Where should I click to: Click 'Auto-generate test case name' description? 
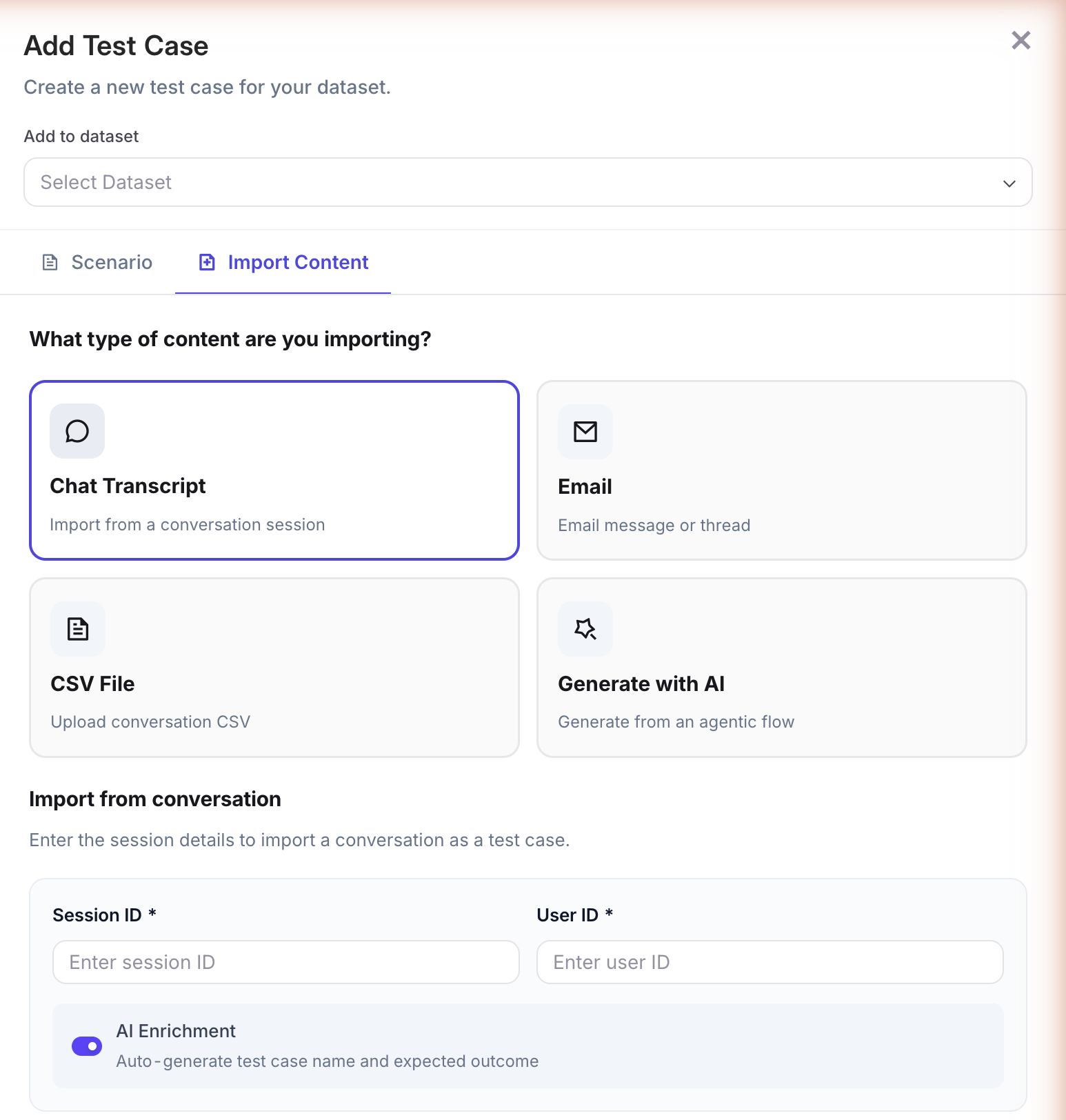point(328,1061)
